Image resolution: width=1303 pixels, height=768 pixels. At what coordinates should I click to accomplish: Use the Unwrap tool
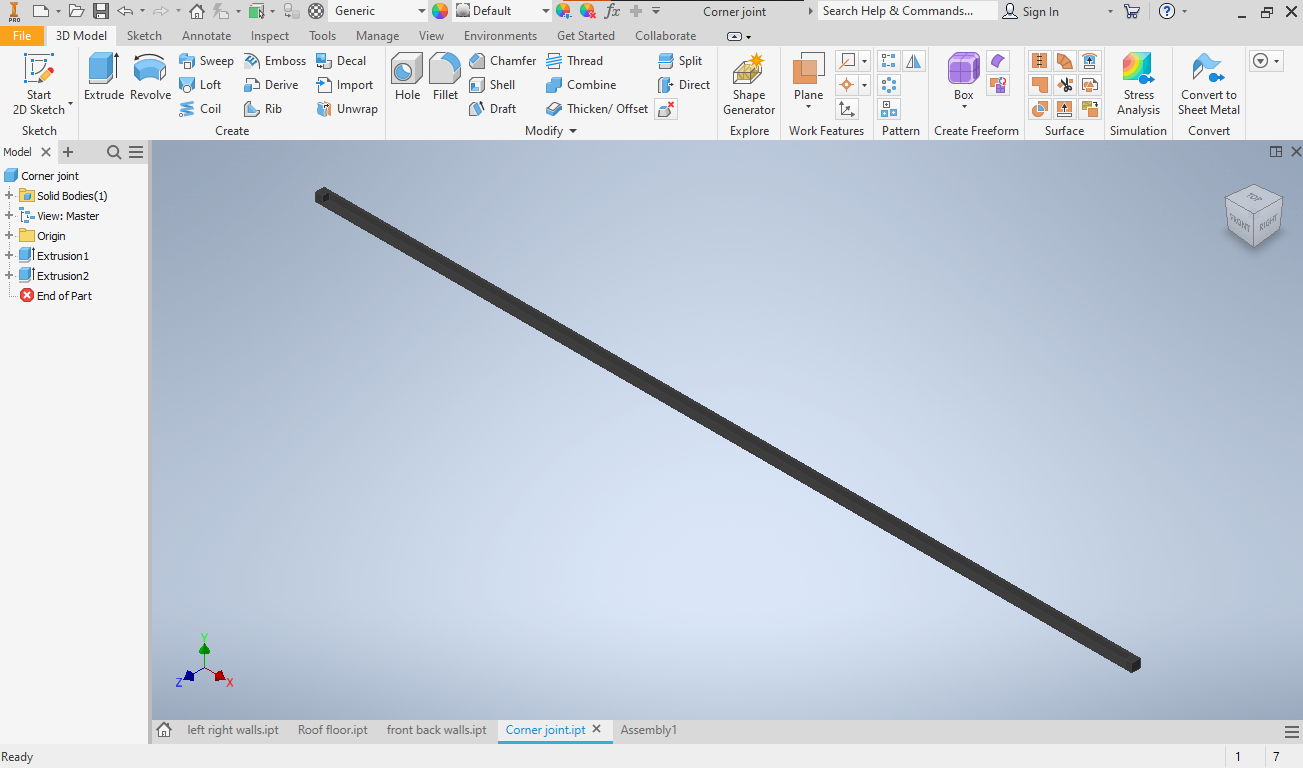347,109
